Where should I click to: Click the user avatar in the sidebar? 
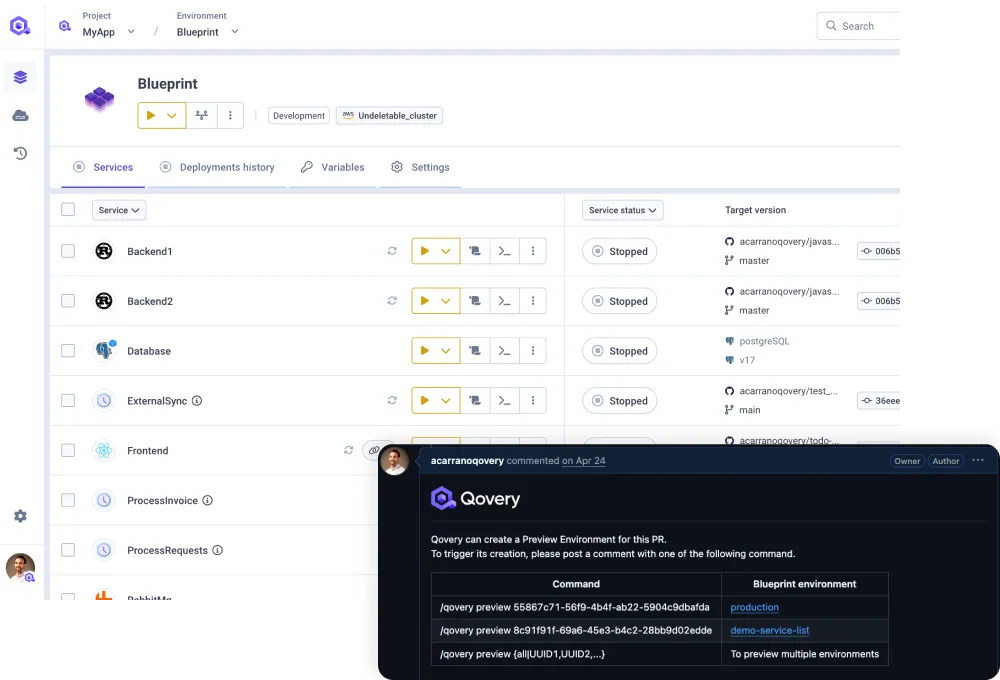coord(20,567)
